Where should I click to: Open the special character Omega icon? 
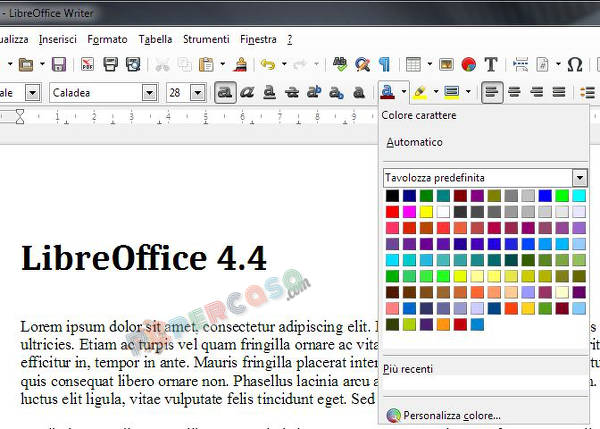pyautogui.click(x=575, y=64)
